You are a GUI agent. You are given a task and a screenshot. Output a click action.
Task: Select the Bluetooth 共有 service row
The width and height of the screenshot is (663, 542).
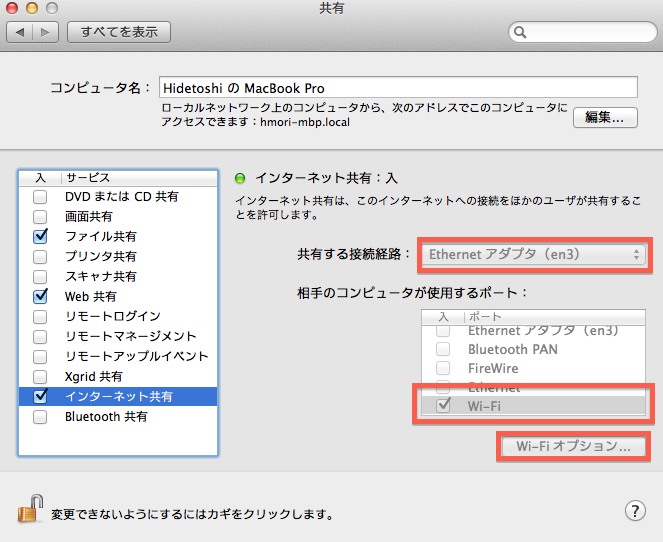click(118, 416)
